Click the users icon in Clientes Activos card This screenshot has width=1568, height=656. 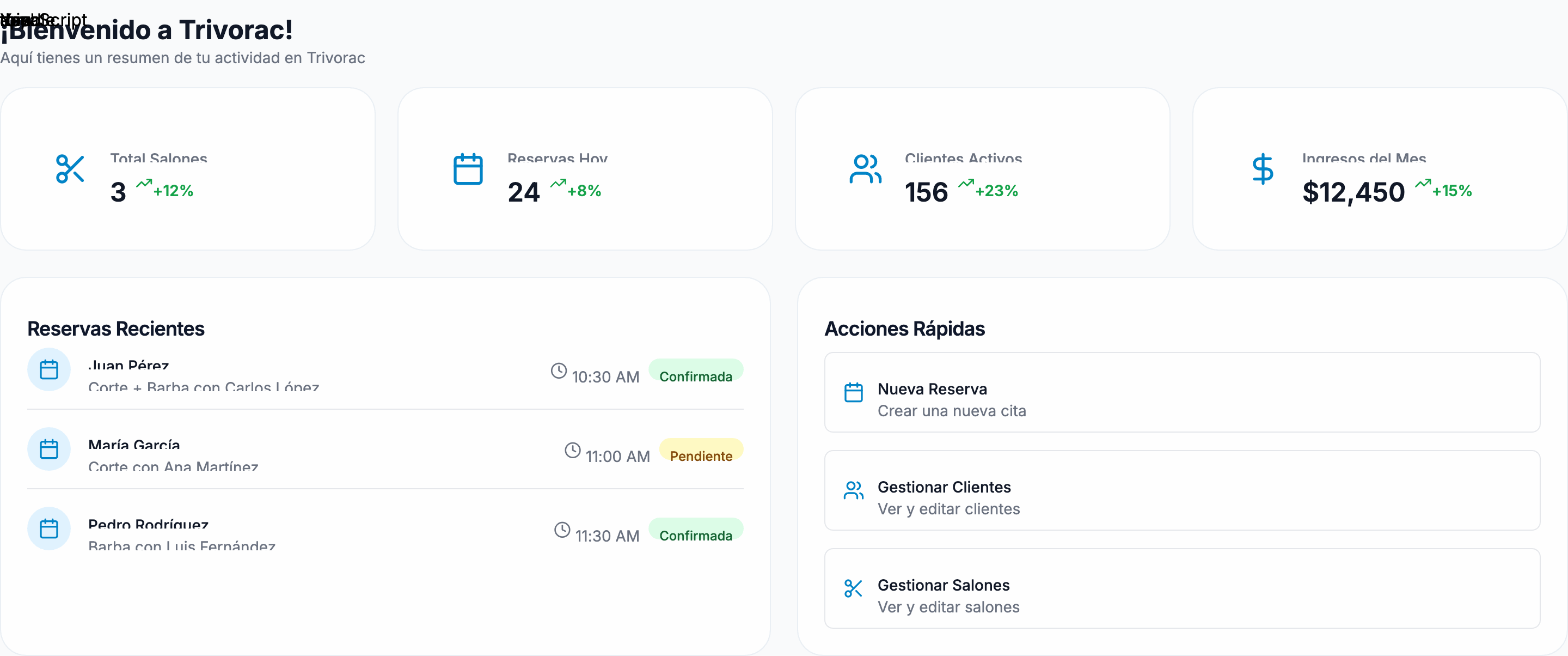pyautogui.click(x=865, y=169)
